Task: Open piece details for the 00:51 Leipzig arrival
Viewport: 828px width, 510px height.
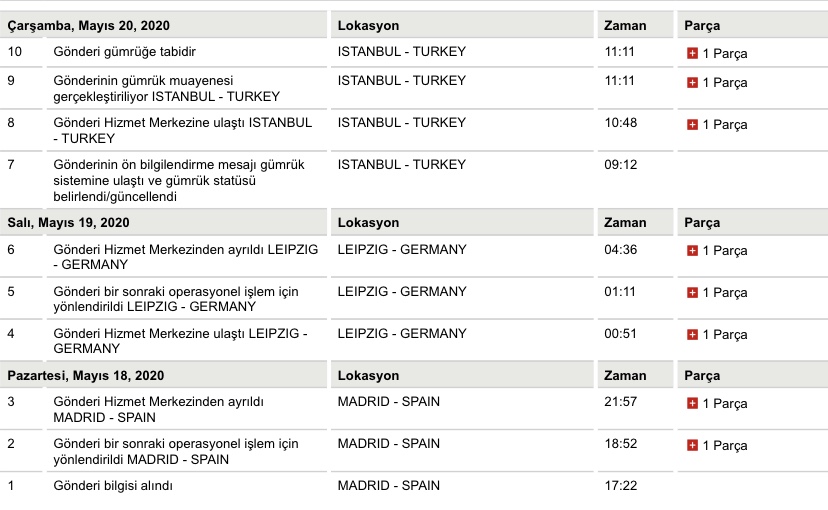Action: point(692,335)
